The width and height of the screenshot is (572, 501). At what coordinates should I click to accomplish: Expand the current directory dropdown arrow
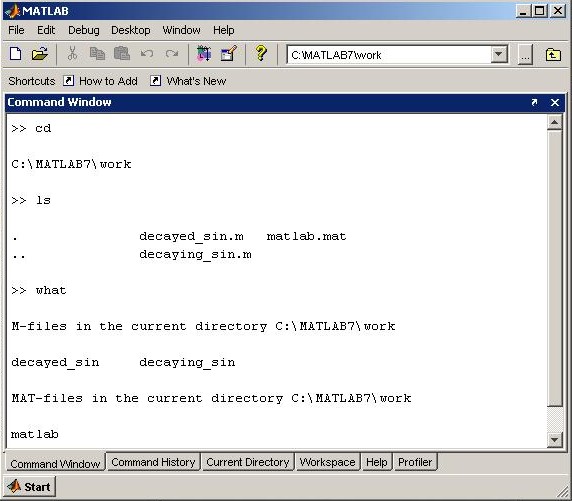[x=499, y=55]
